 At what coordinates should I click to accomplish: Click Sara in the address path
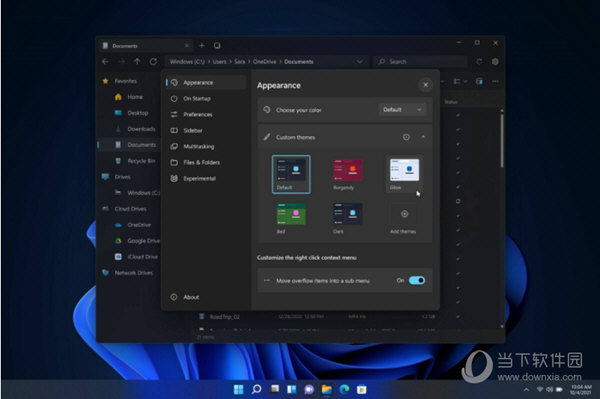tap(240, 62)
